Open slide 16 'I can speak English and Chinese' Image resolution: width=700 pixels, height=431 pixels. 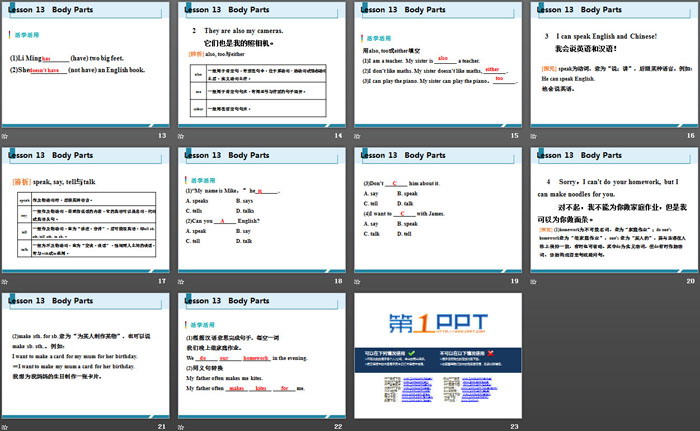[613, 64]
